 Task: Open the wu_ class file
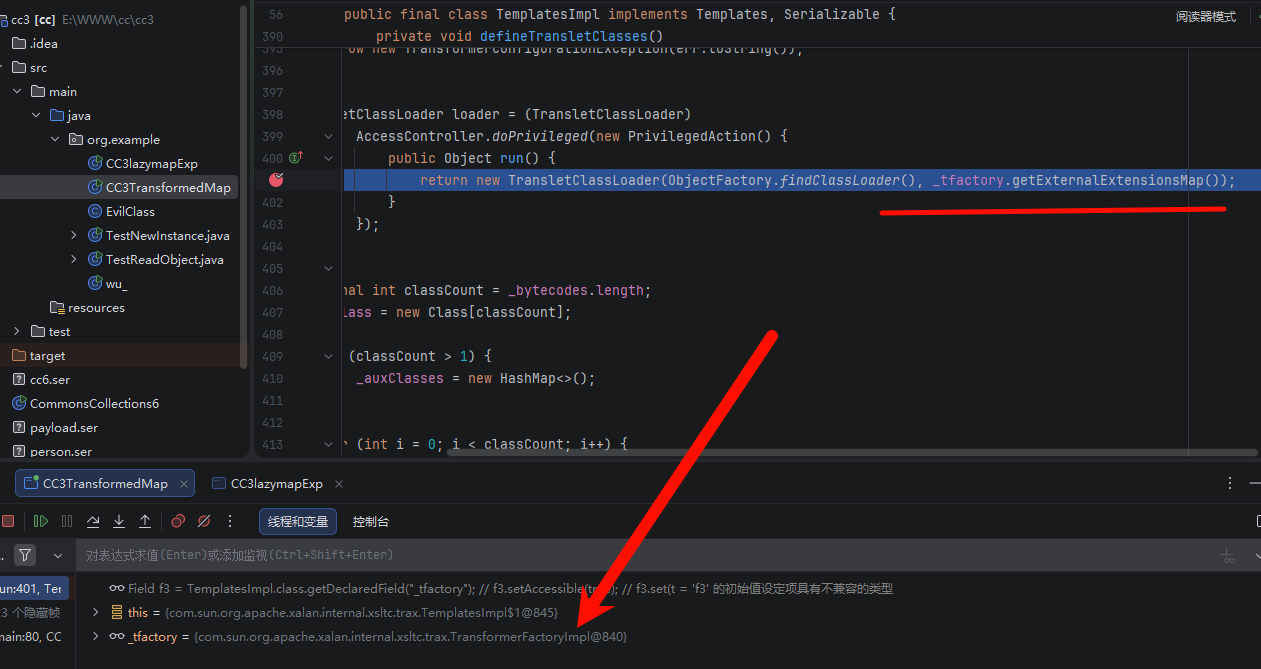point(116,283)
